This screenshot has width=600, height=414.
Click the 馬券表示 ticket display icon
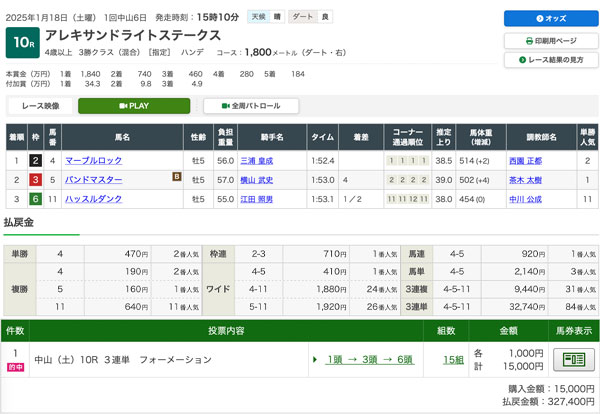point(573,360)
